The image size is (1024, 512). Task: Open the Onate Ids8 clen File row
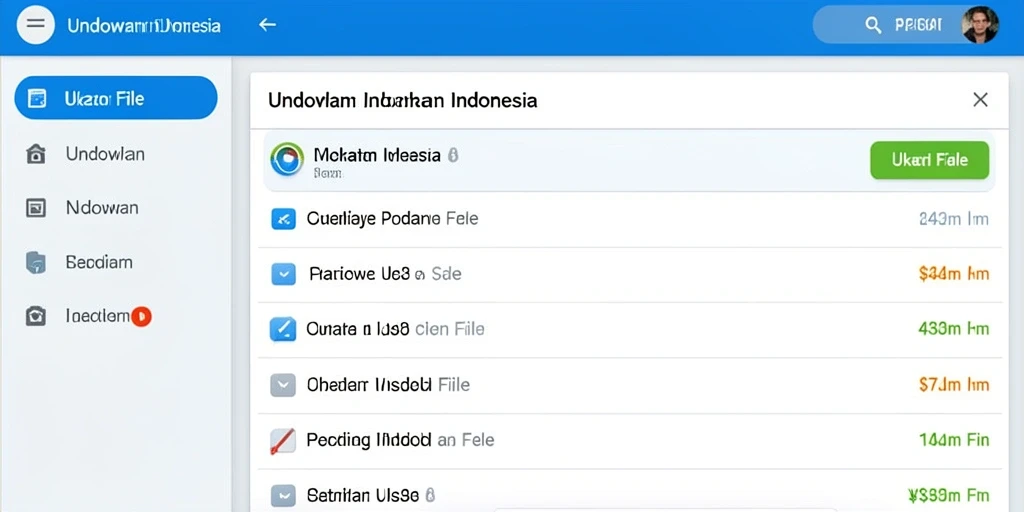[x=630, y=329]
